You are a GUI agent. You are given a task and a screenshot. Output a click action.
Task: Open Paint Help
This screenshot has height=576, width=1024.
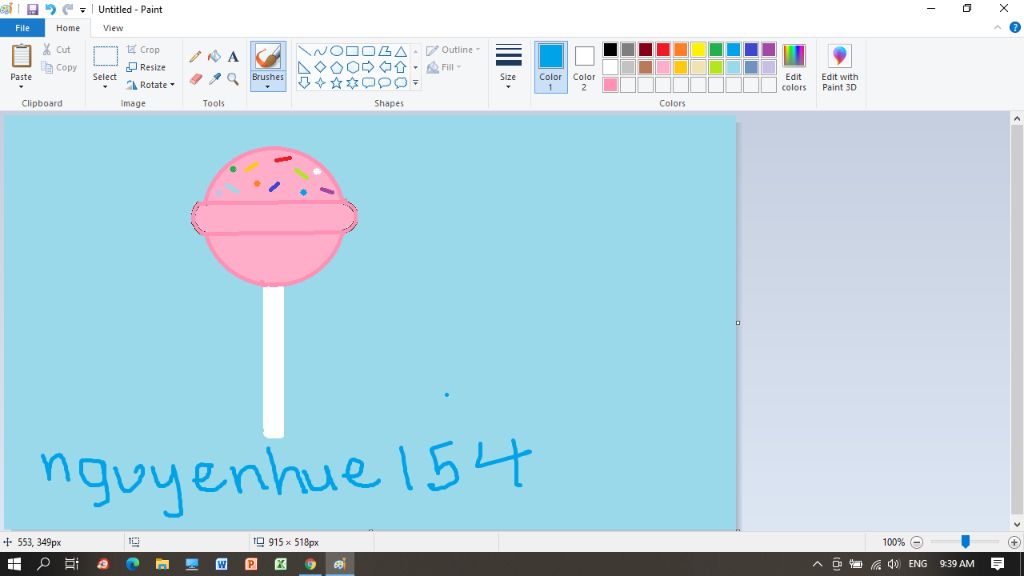[1015, 27]
